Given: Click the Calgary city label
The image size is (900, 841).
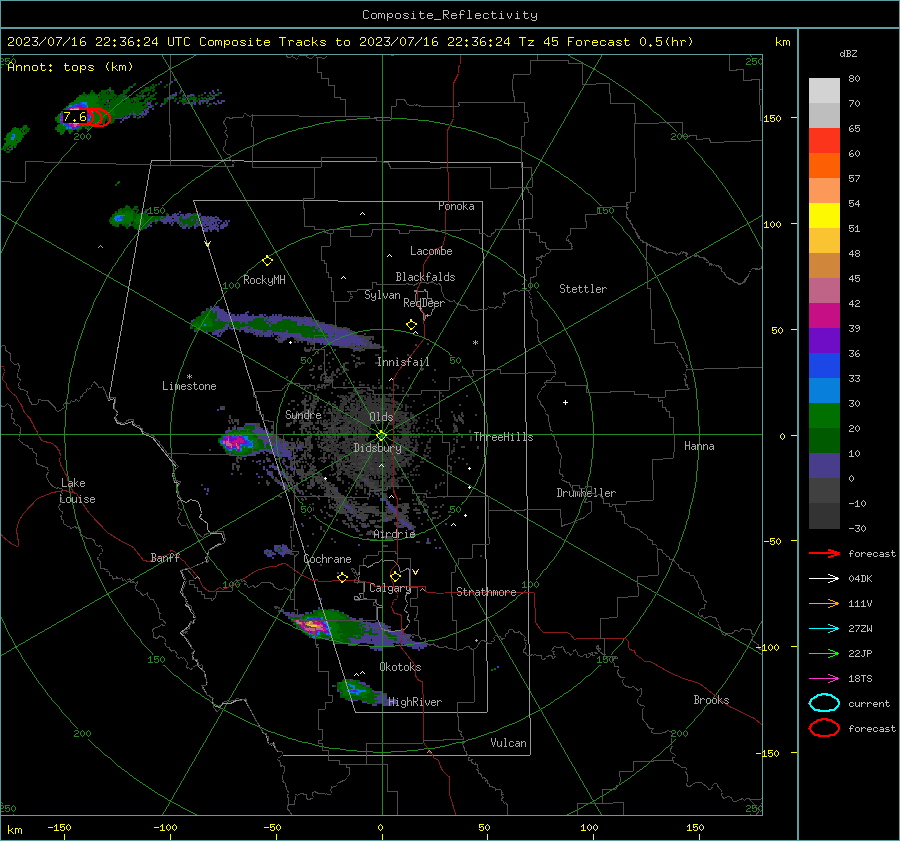Looking at the screenshot, I should tap(390, 588).
